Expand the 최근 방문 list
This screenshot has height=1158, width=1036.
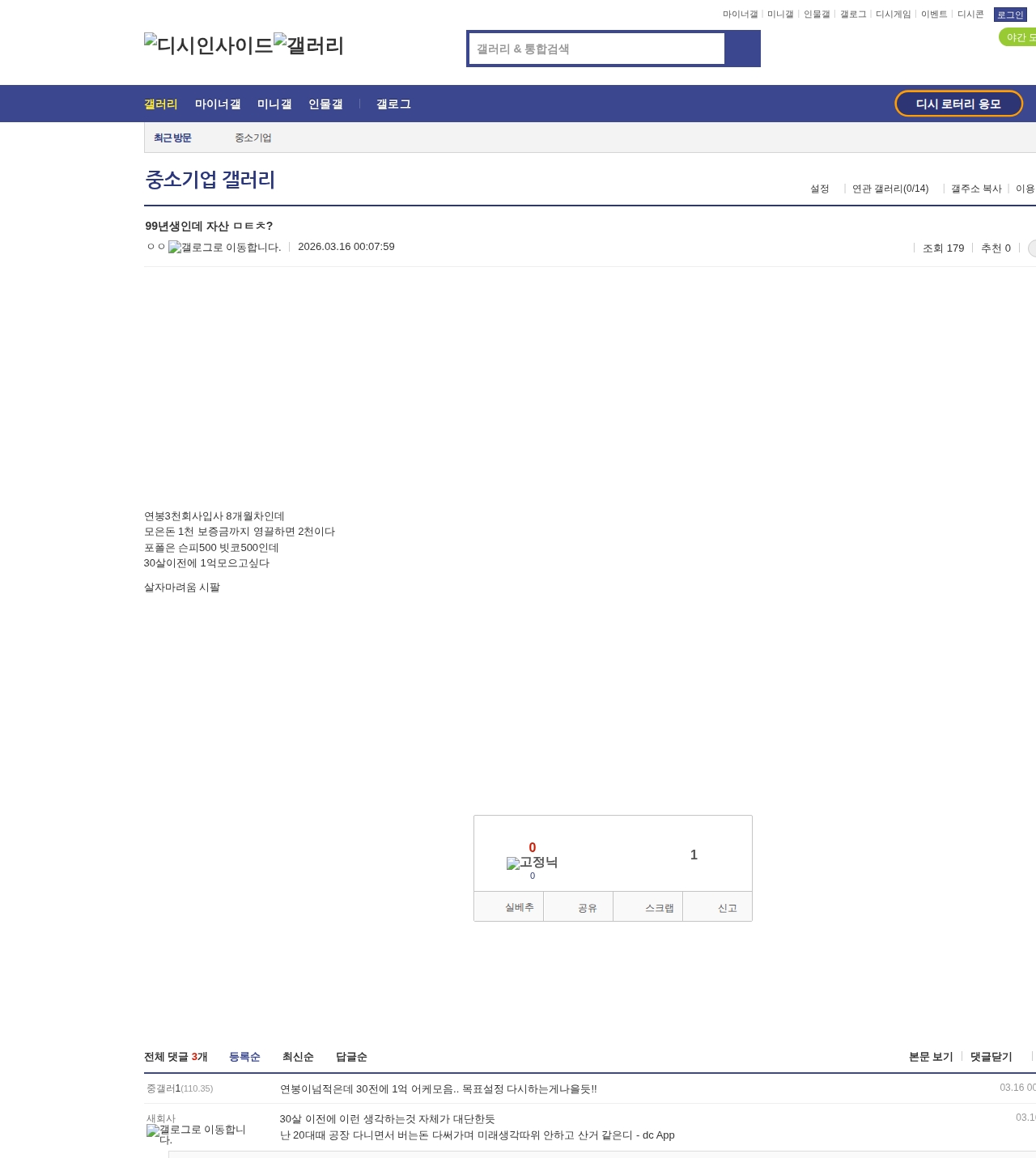[x=172, y=138]
